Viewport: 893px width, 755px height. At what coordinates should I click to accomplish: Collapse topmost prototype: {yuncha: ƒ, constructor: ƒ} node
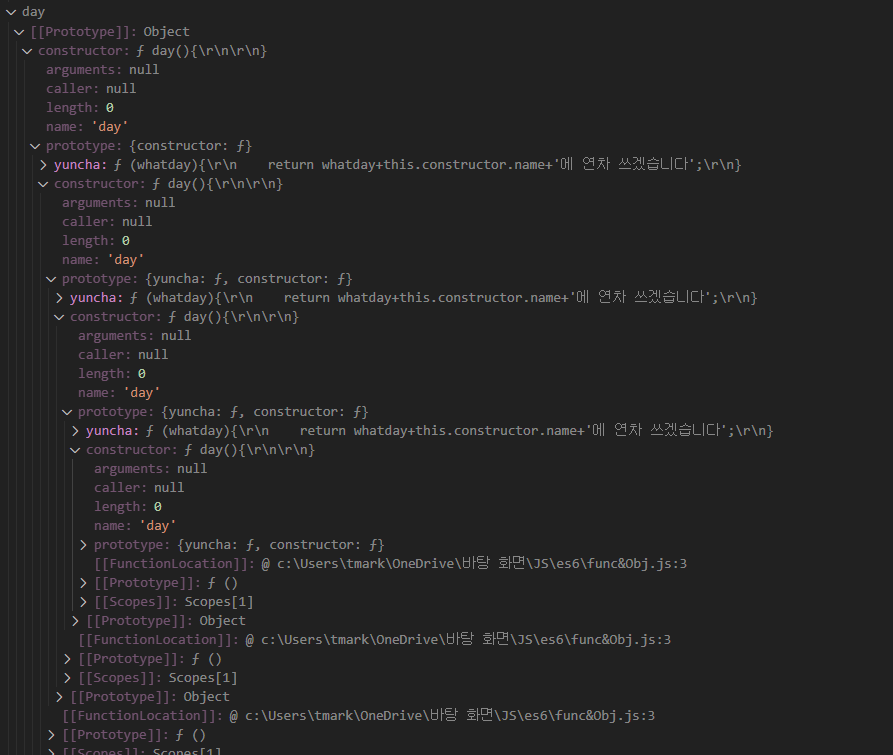[51, 280]
